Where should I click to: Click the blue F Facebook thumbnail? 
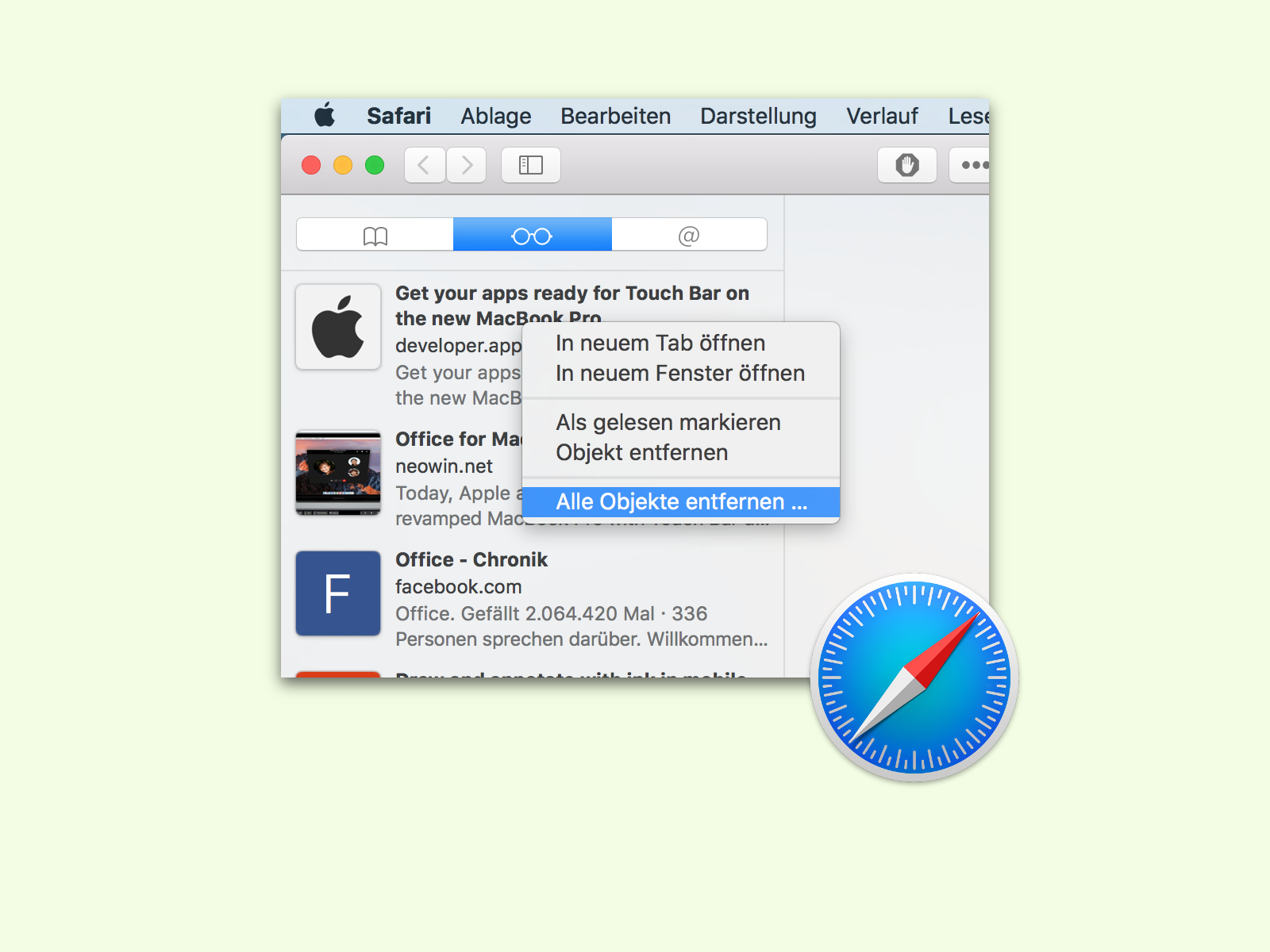coord(338,593)
